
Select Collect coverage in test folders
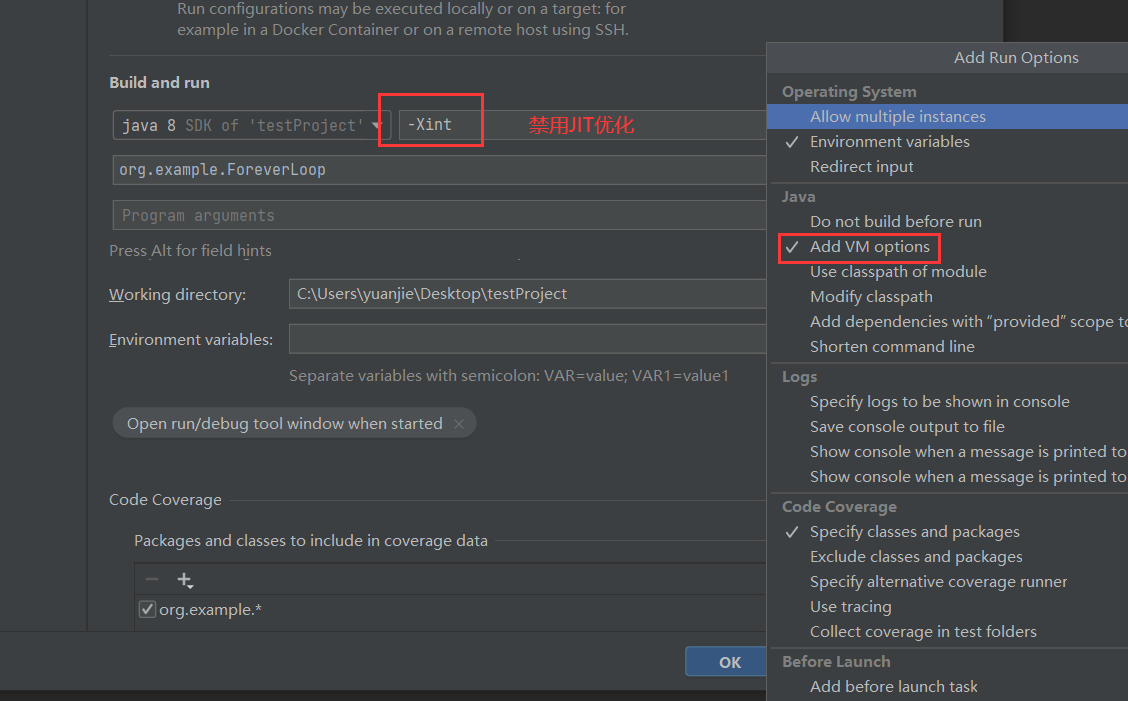[947, 632]
